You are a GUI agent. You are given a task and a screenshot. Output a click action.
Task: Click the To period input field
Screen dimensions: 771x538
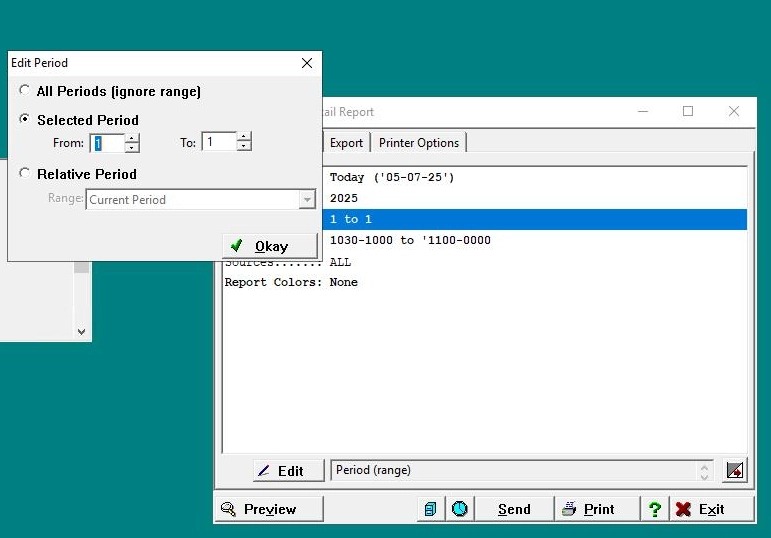tap(219, 142)
